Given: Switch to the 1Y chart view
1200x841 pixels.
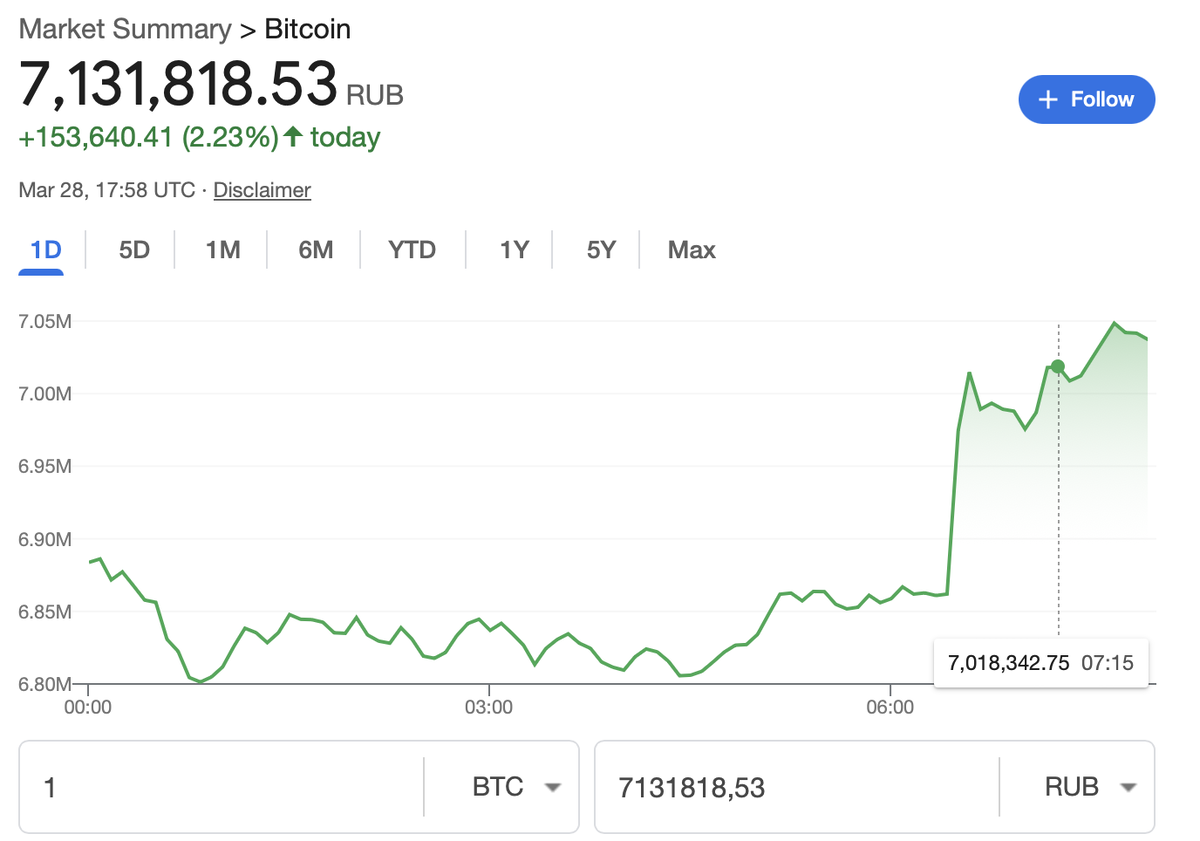Looking at the screenshot, I should point(513,250).
